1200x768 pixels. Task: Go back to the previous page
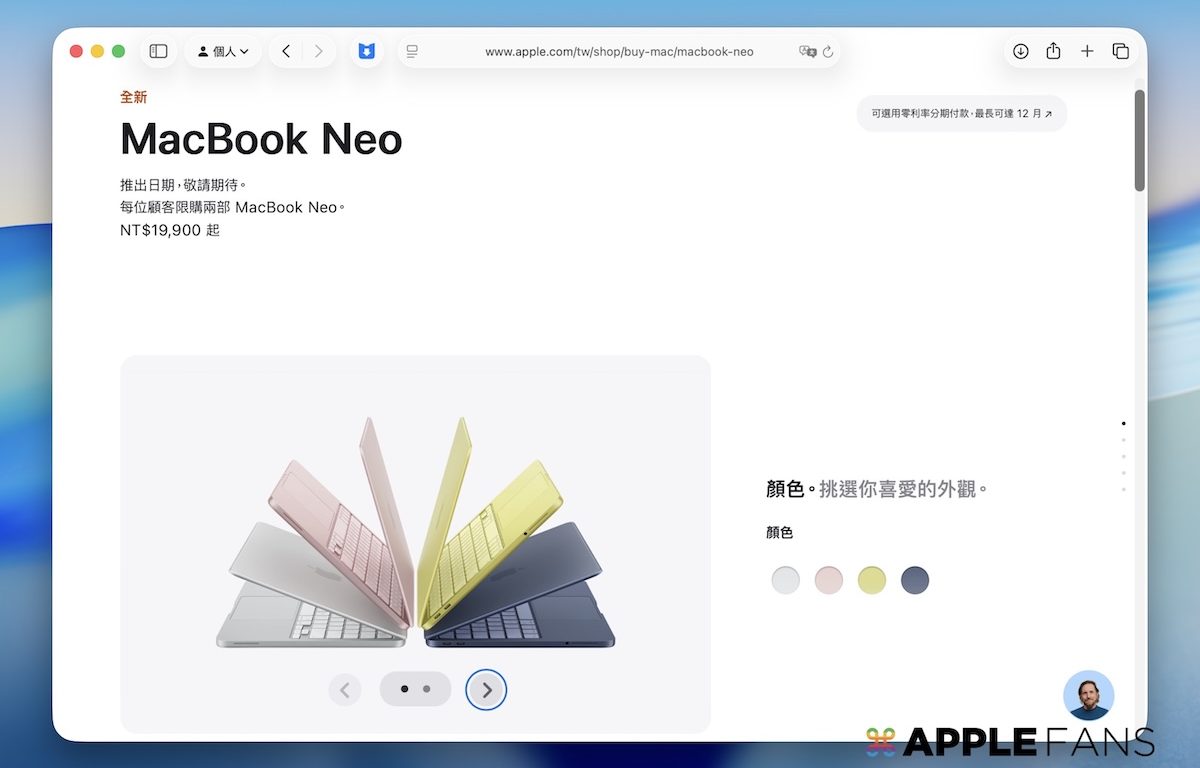coord(286,51)
